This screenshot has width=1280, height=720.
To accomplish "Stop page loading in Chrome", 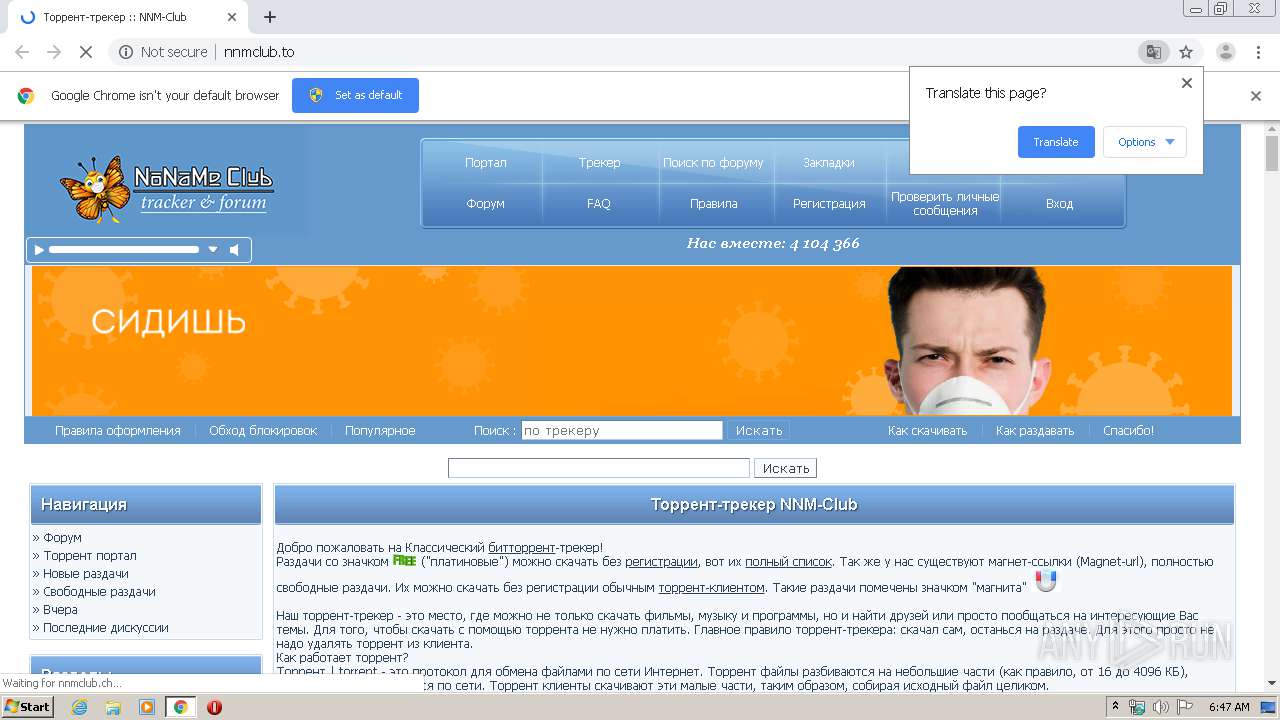I will click(x=86, y=52).
